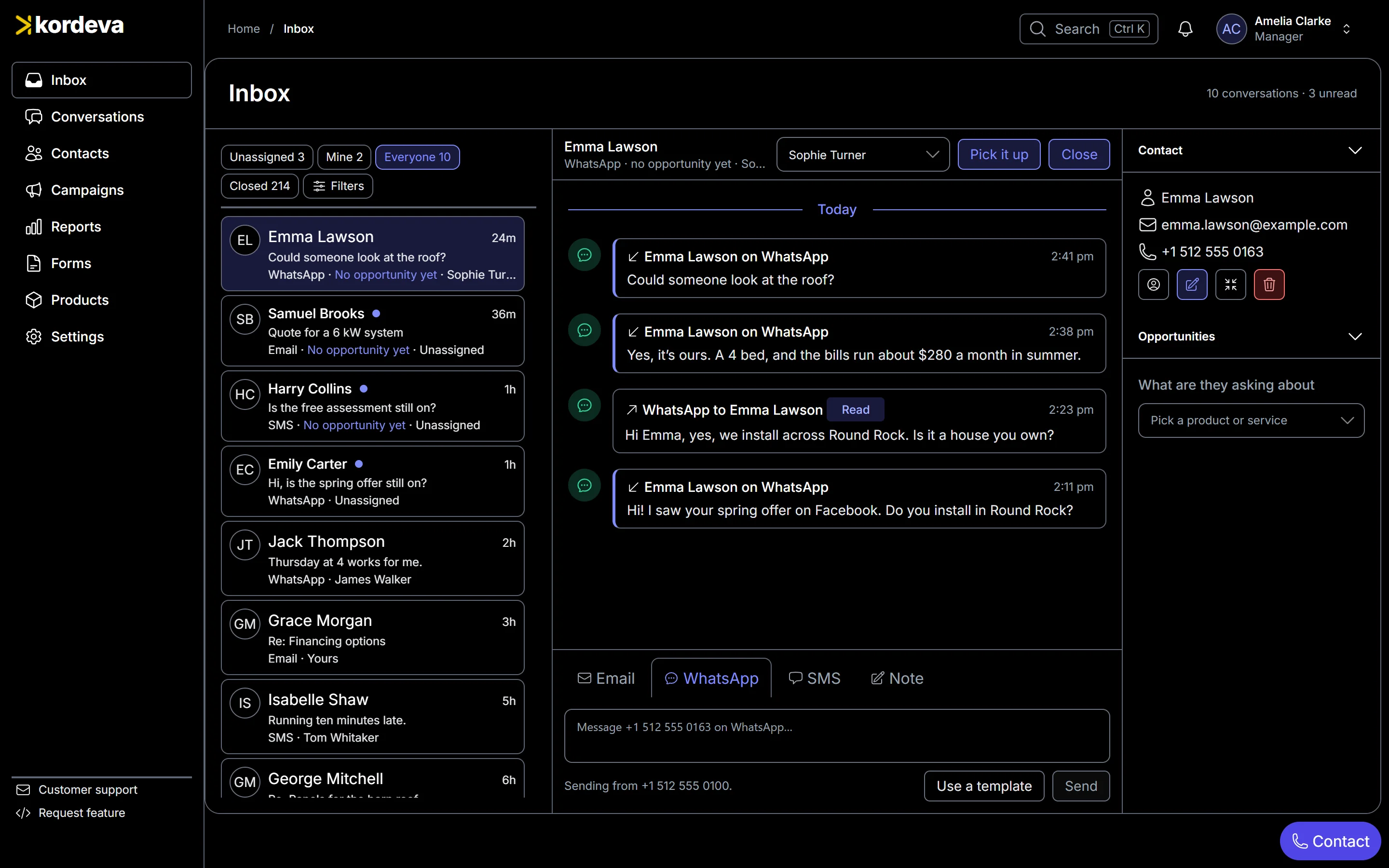This screenshot has width=1389, height=868.
Task: Open the Search box
Action: [x=1088, y=29]
